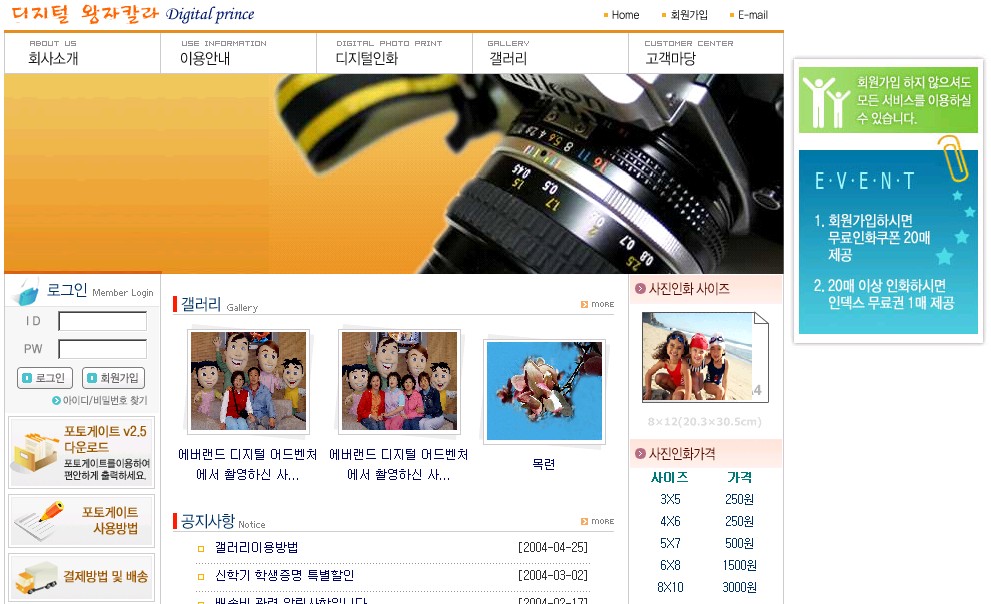991x604 pixels.
Task: Click the 8X10 size row
Action: point(670,587)
